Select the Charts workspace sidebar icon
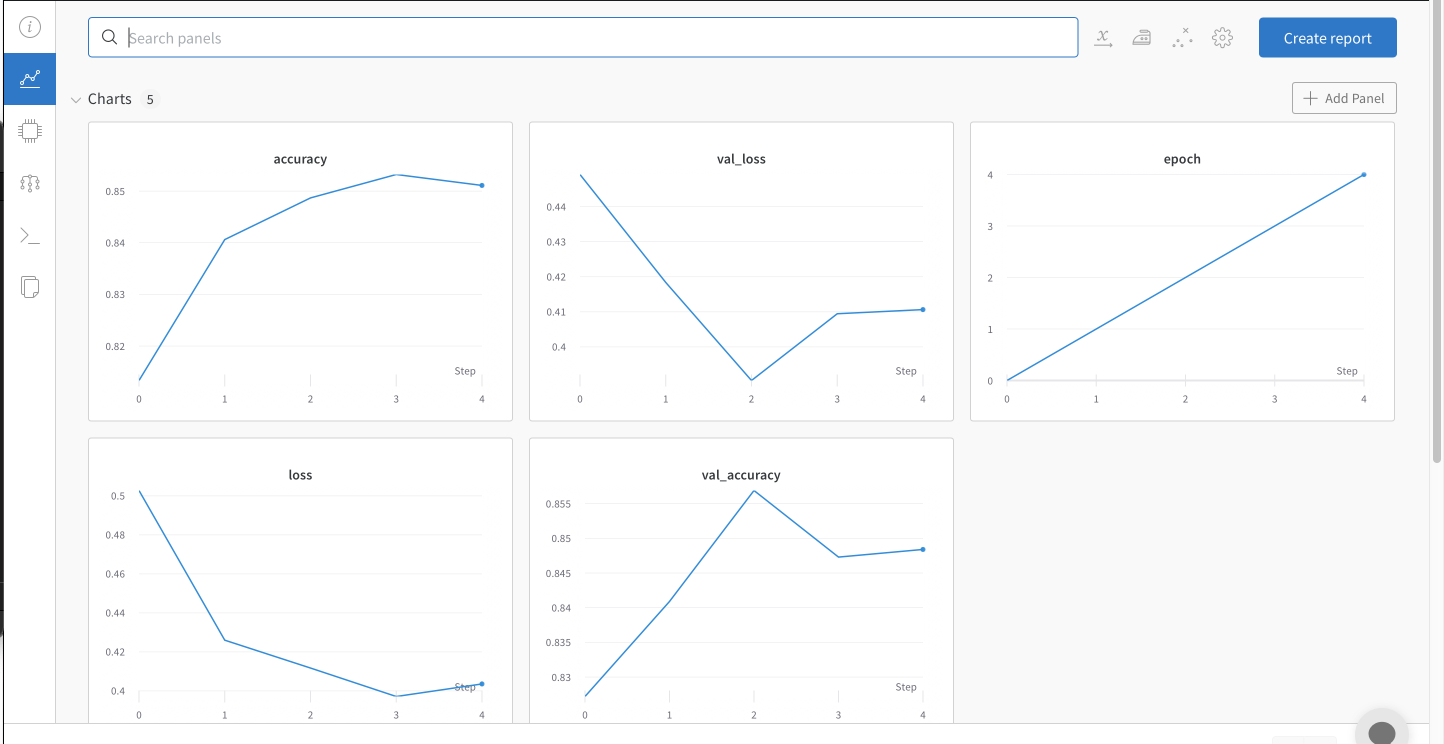Image resolution: width=1444 pixels, height=744 pixels. click(x=30, y=79)
